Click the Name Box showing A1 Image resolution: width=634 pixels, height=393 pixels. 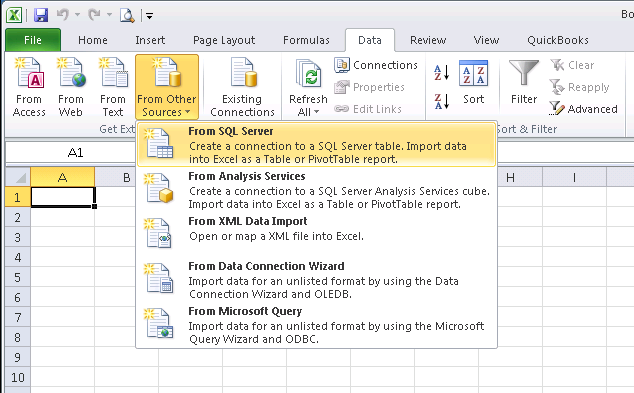[75, 152]
